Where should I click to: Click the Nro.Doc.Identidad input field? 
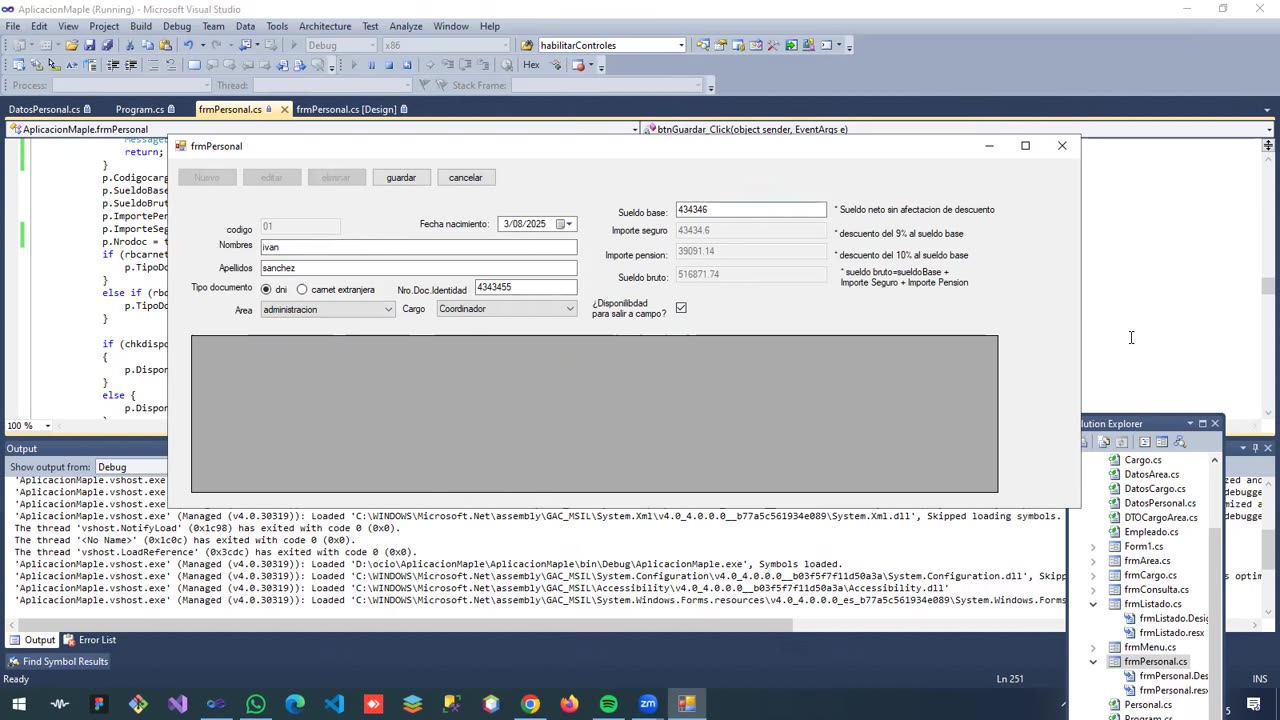click(525, 287)
